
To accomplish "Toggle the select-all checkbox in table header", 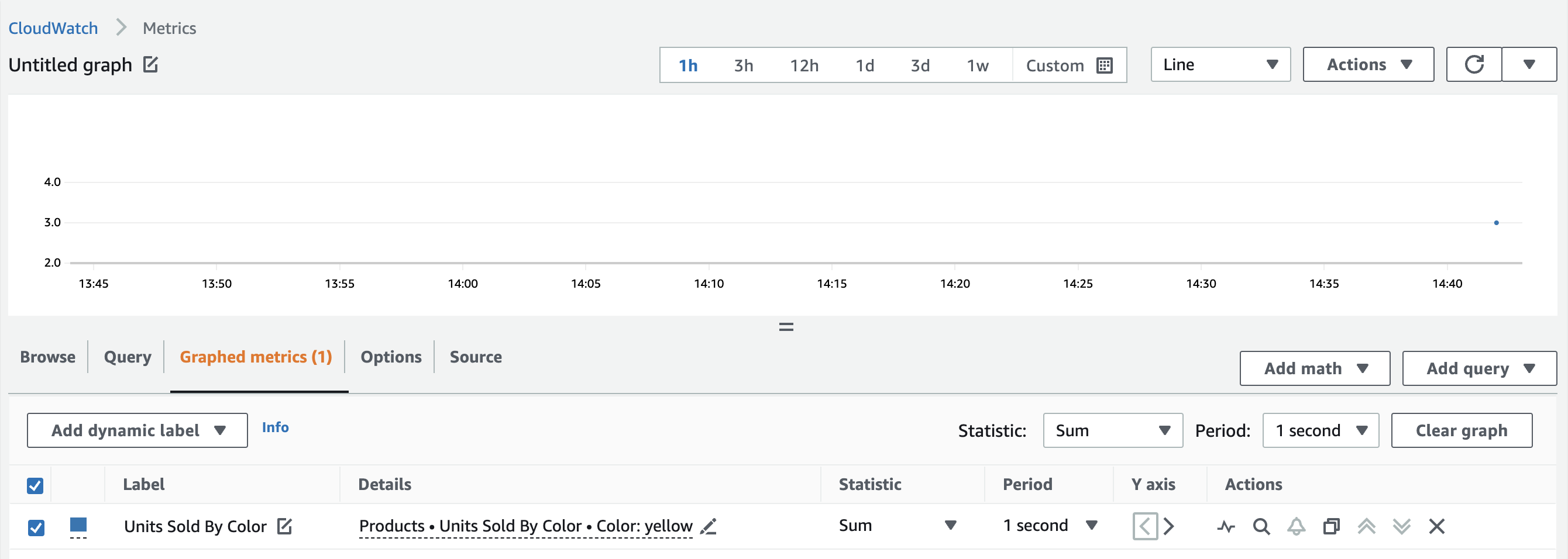I will [35, 485].
